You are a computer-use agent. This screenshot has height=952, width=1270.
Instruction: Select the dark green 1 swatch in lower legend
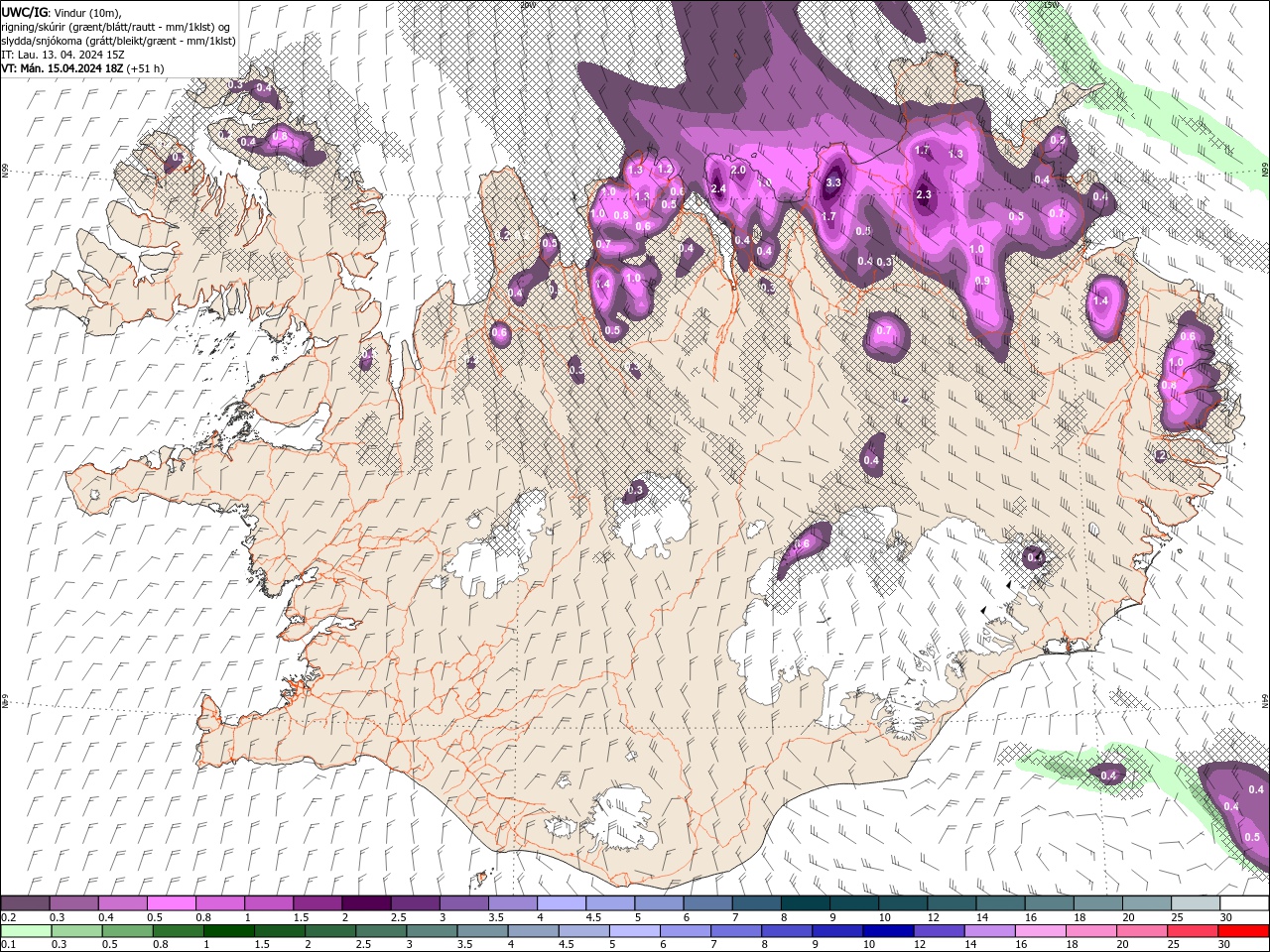click(228, 931)
